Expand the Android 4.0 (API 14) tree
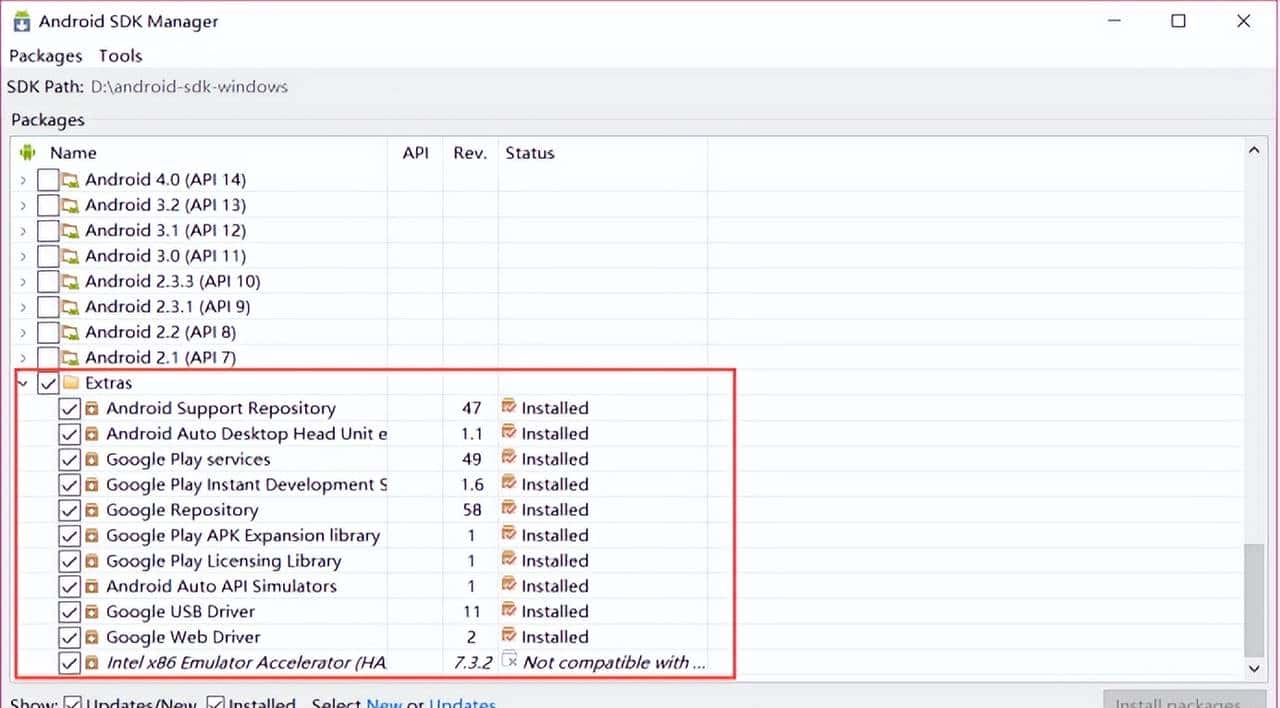The width and height of the screenshot is (1280, 708). 22,179
